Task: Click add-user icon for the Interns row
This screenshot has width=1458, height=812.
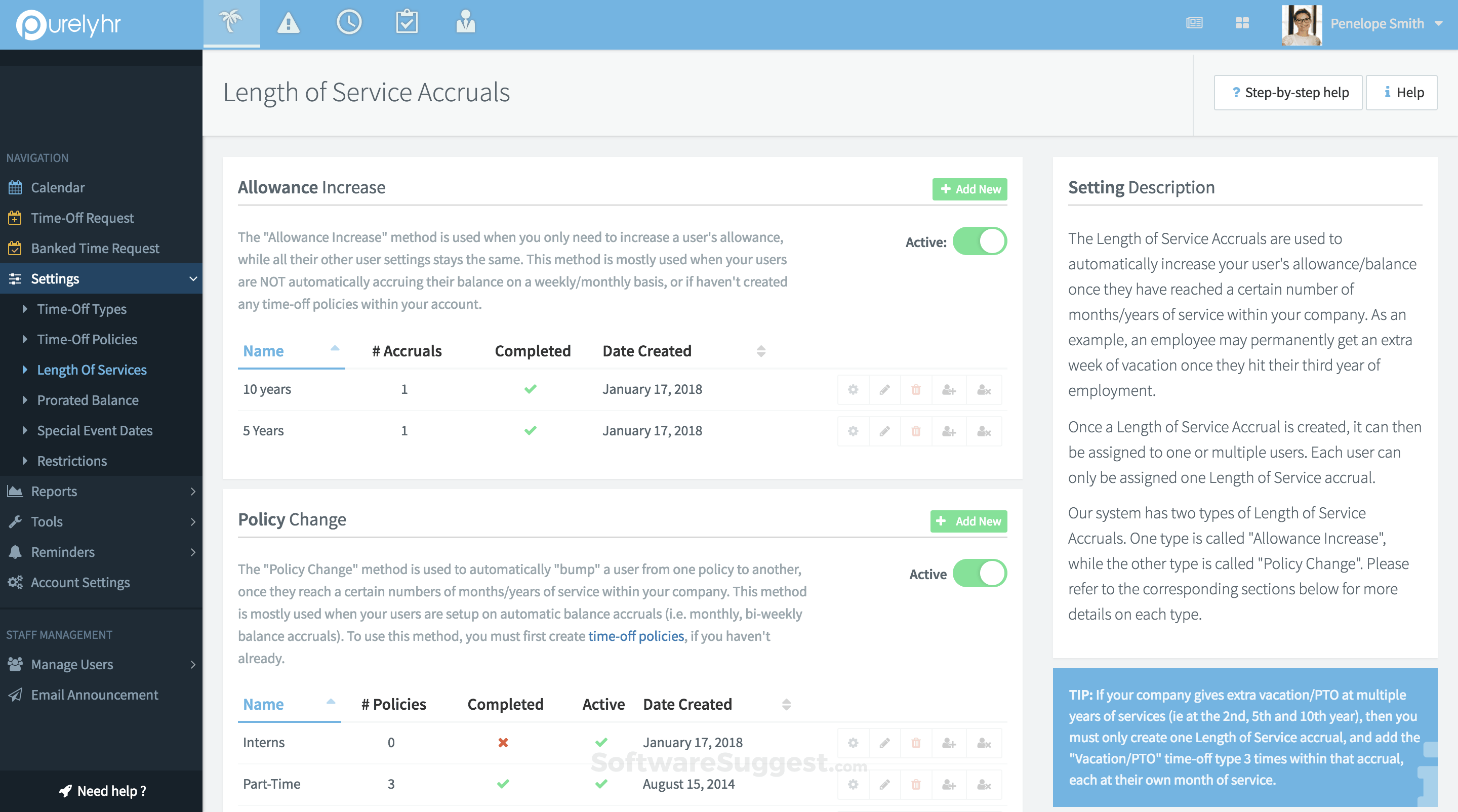Action: (949, 743)
